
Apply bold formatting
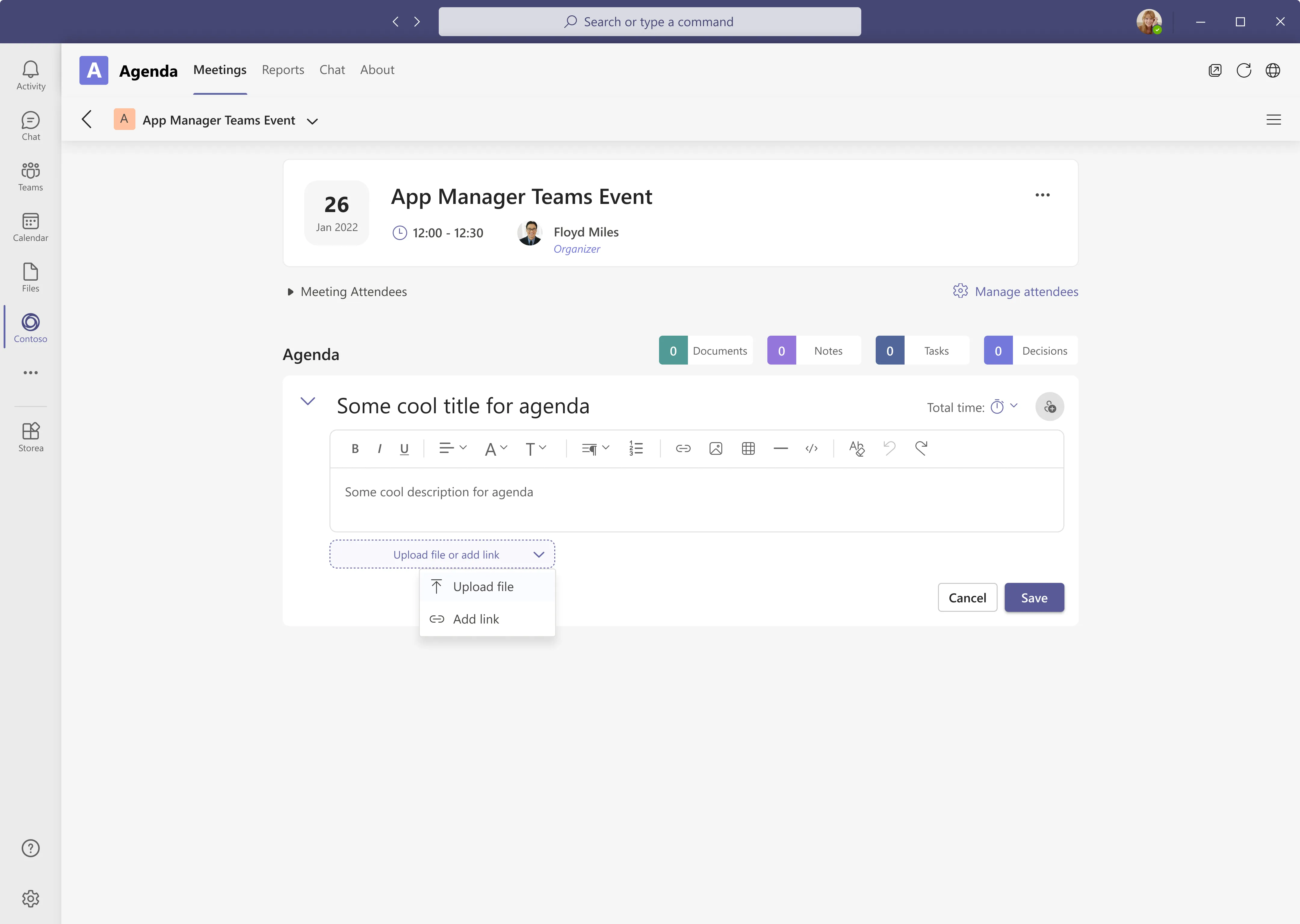point(355,449)
